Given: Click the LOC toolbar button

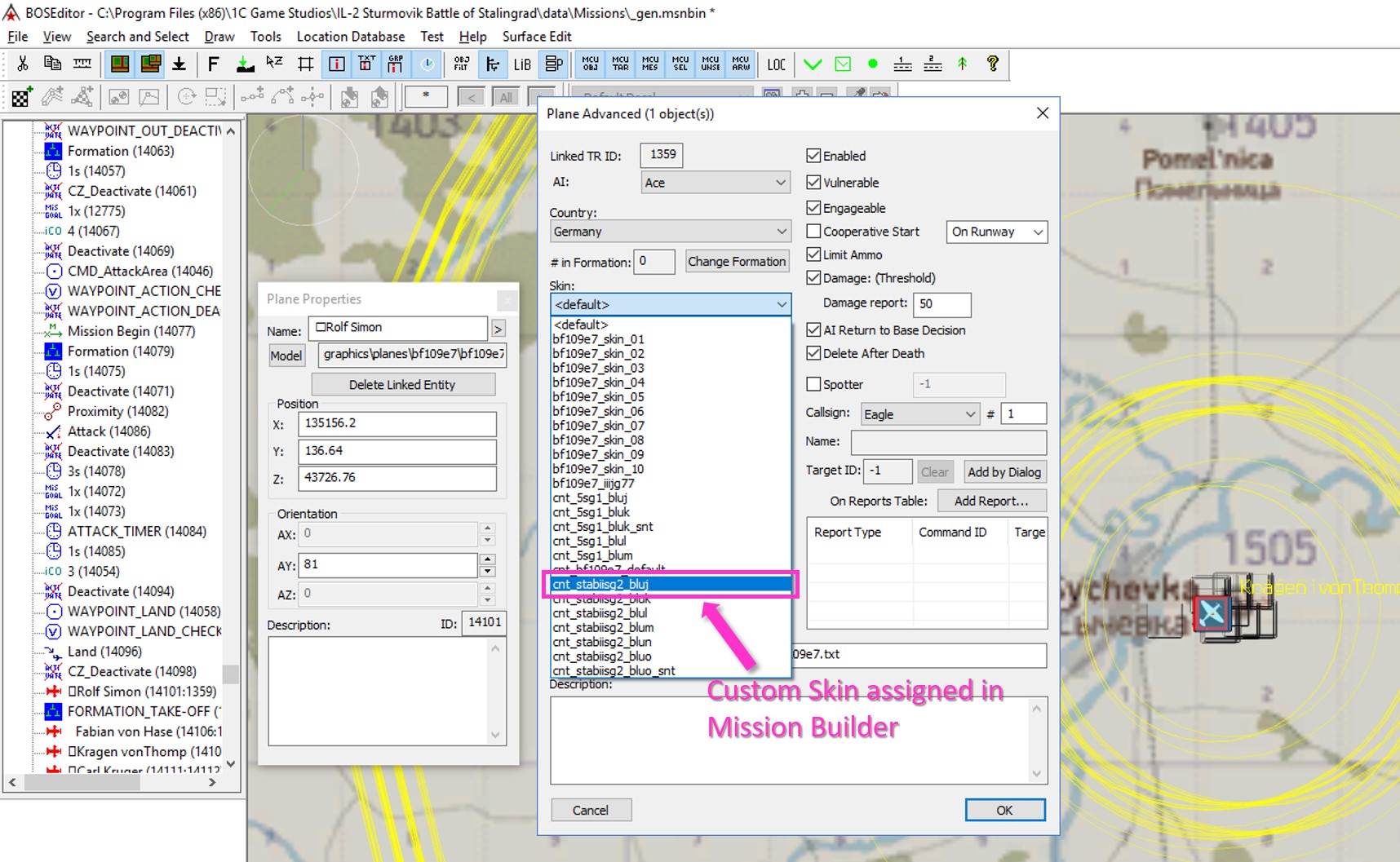Looking at the screenshot, I should [x=776, y=64].
